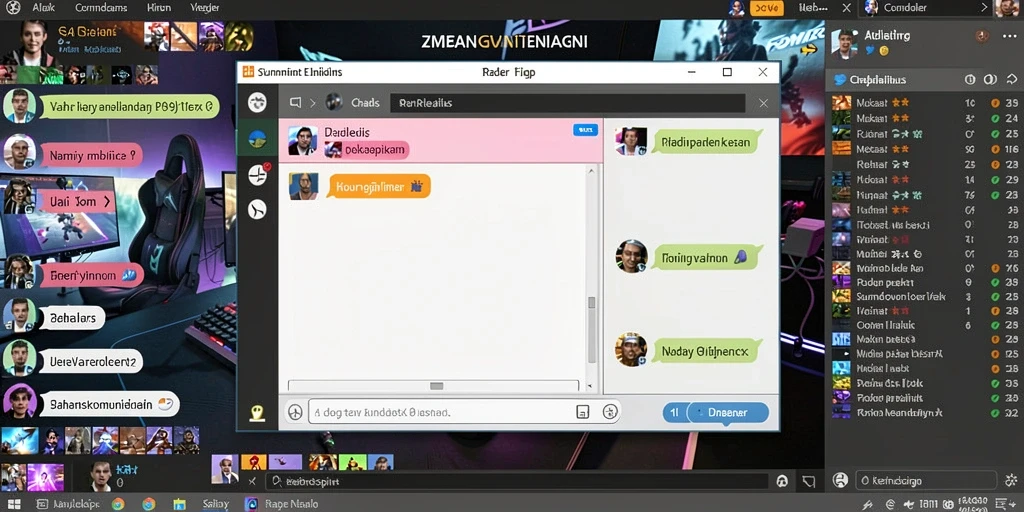Open three-dots menu beside Atdlaiting
Screen dimensions: 1024x512
coord(1009,36)
